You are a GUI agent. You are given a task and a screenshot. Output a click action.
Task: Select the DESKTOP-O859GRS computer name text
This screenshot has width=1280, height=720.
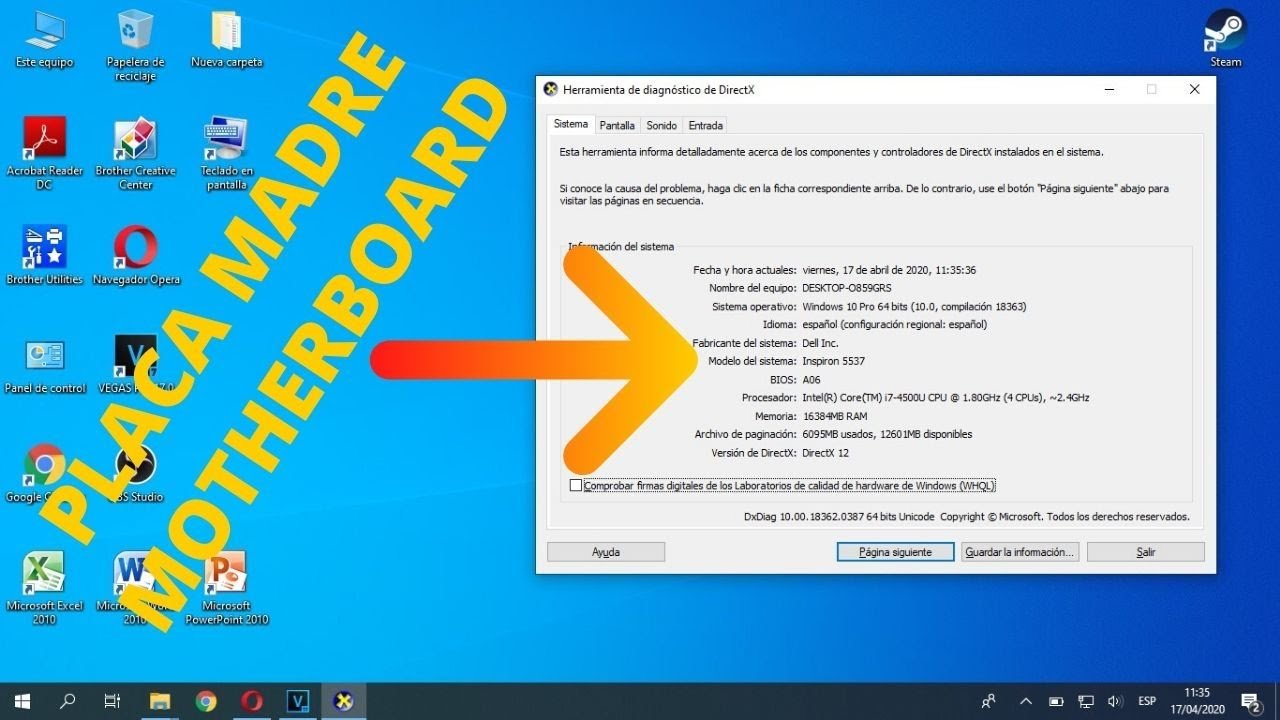tap(849, 288)
